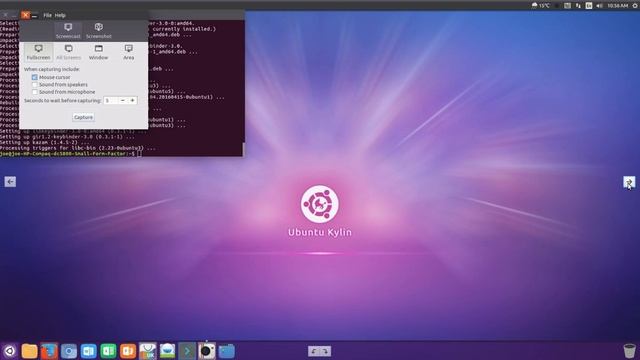640x360 pixels.
Task: Open the file manager folder icon in dock
Action: click(29, 351)
